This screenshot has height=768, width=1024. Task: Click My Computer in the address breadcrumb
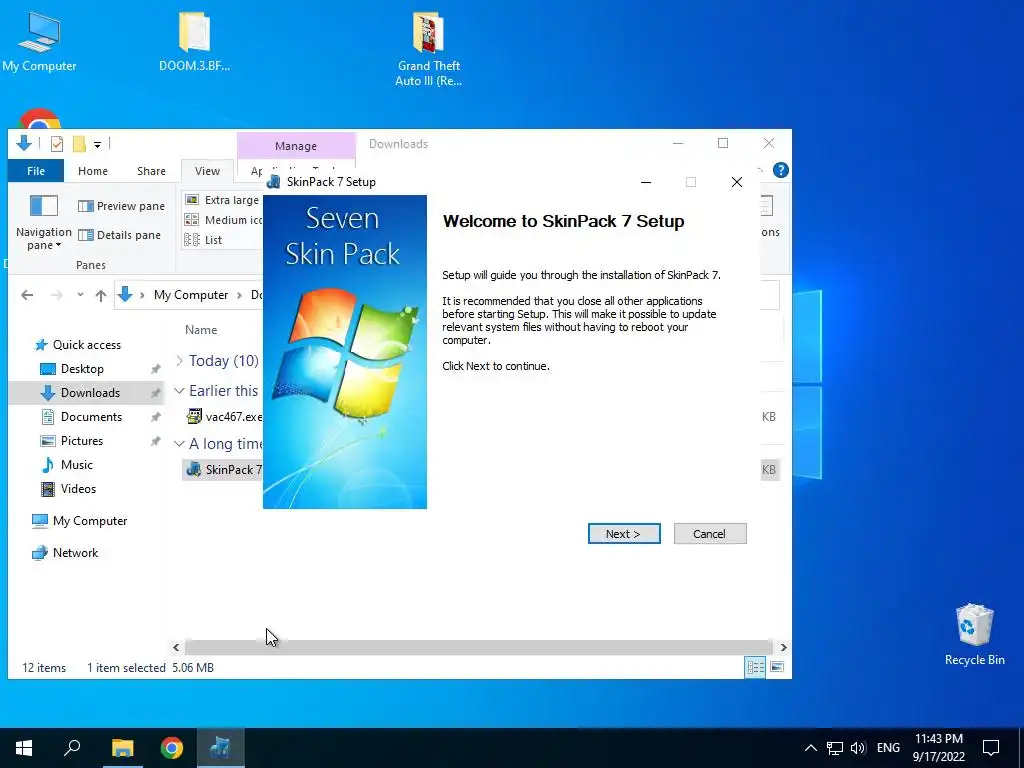pyautogui.click(x=191, y=295)
